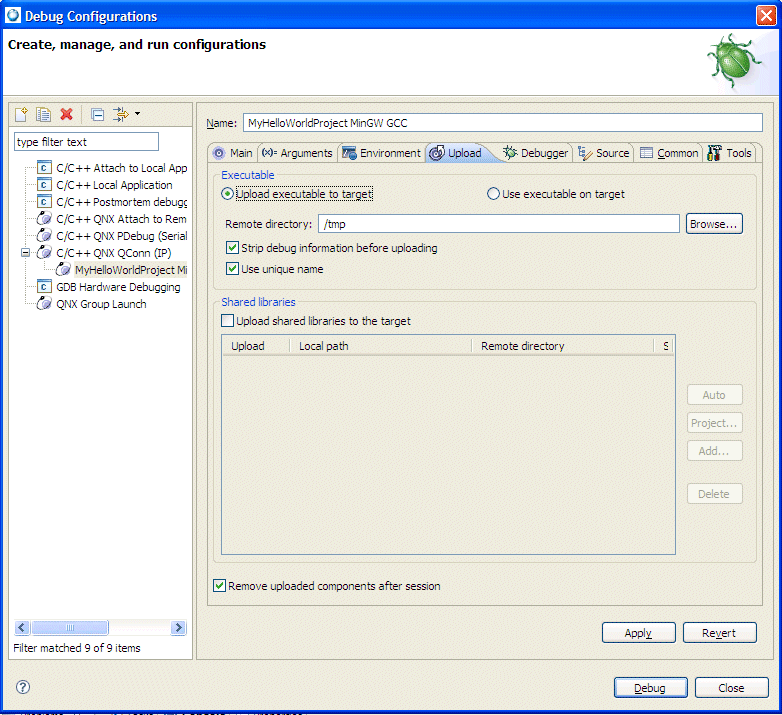Click the Apply button

pyautogui.click(x=638, y=633)
